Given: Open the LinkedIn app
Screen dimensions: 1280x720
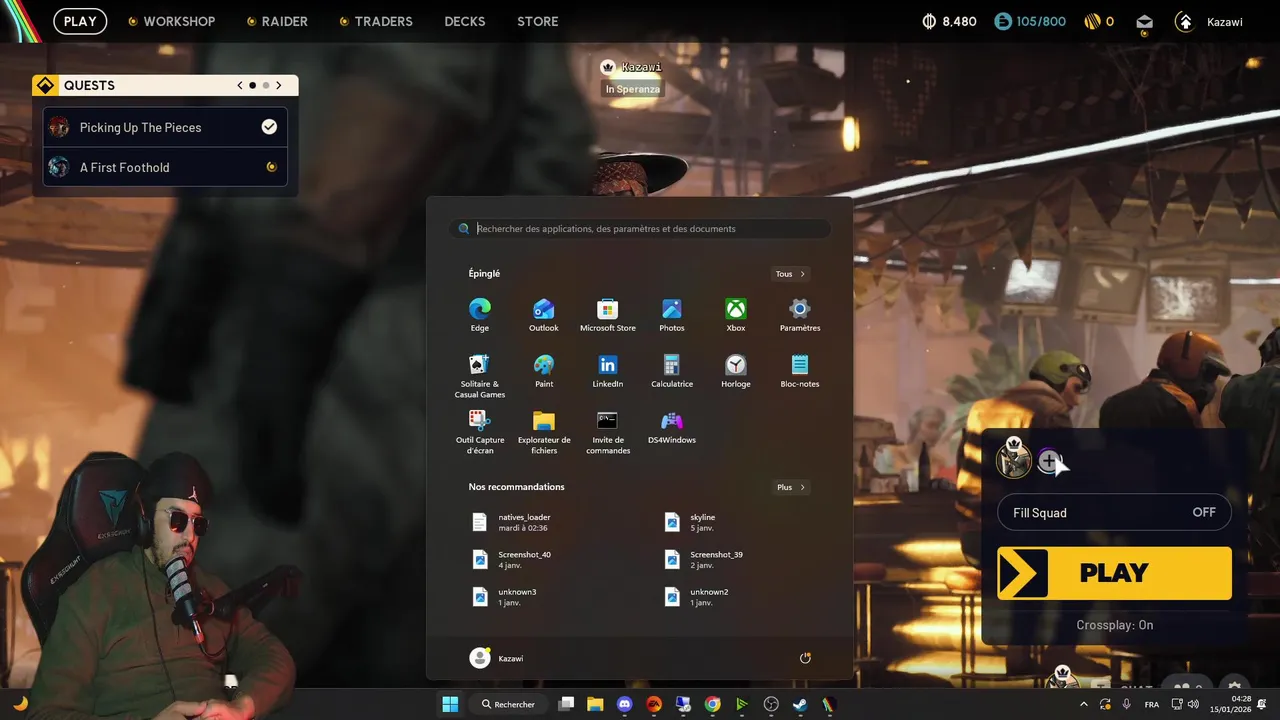Looking at the screenshot, I should [x=608, y=370].
